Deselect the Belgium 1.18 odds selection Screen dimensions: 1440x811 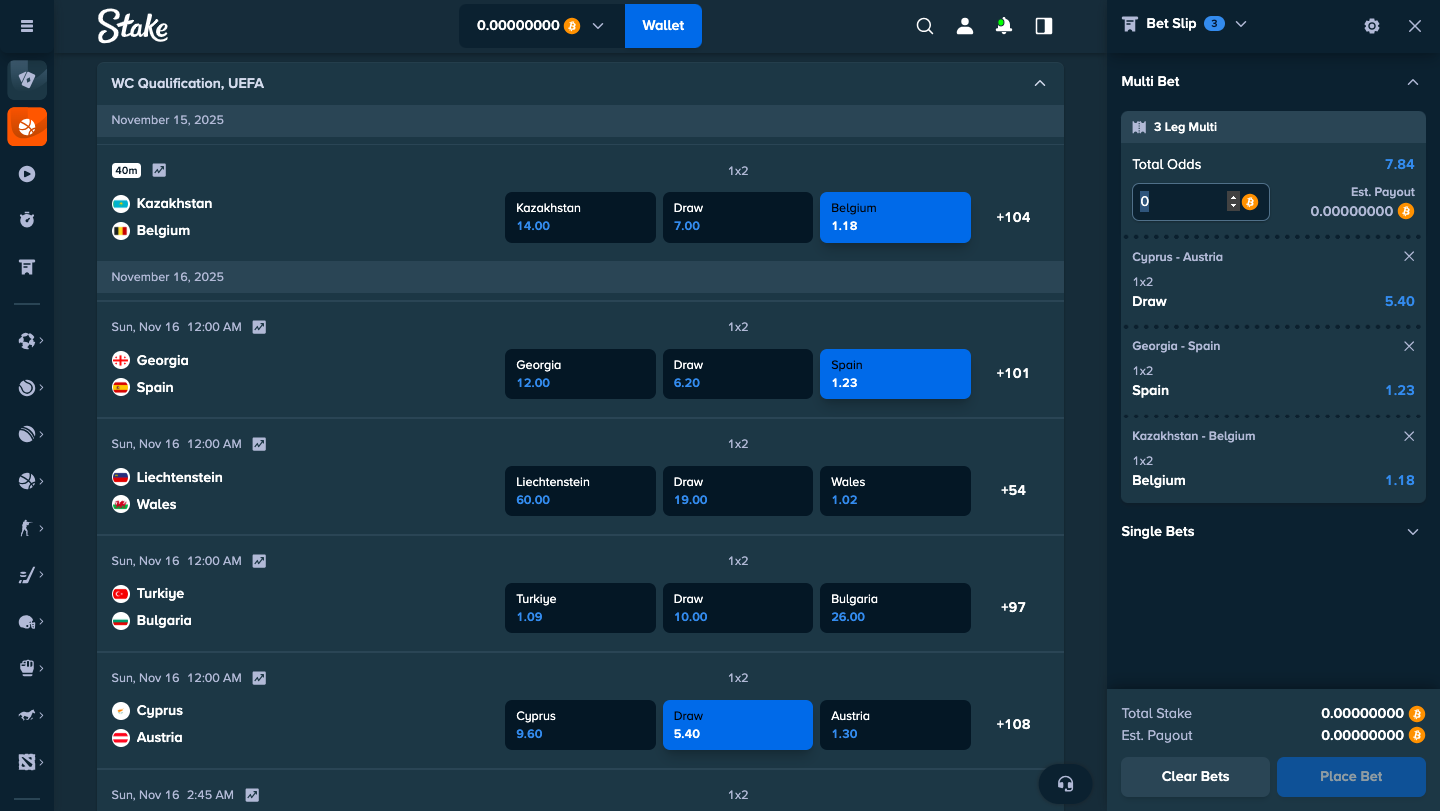pyautogui.click(x=895, y=217)
